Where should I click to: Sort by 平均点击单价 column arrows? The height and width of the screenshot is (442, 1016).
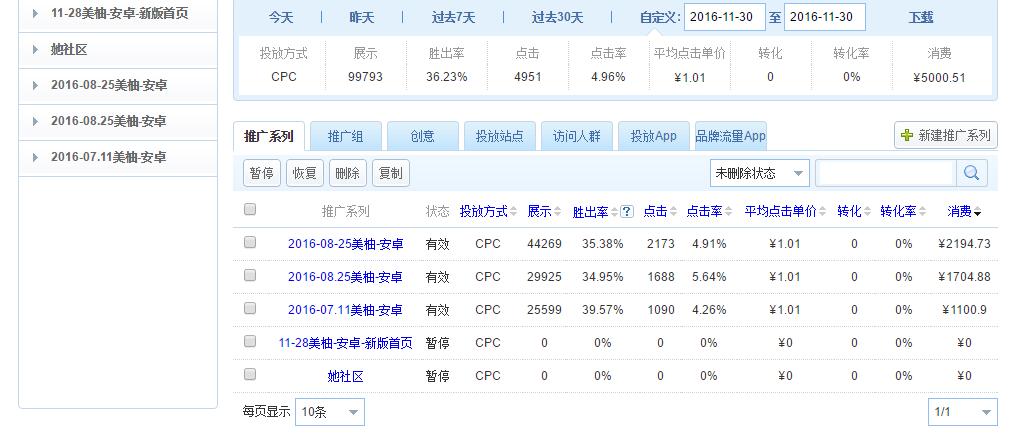tap(822, 212)
